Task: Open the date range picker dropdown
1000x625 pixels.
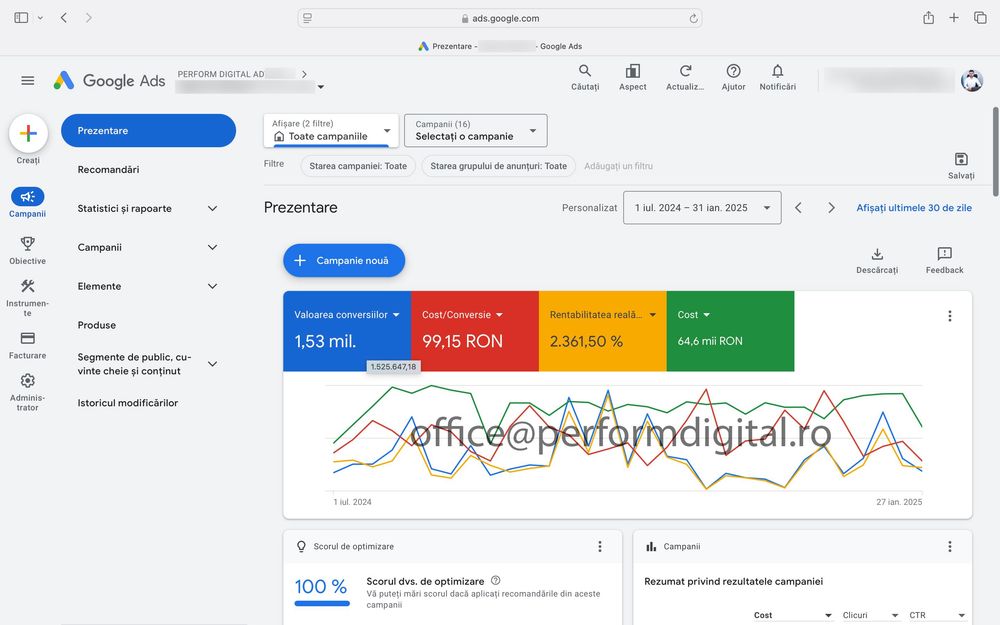Action: [x=702, y=208]
